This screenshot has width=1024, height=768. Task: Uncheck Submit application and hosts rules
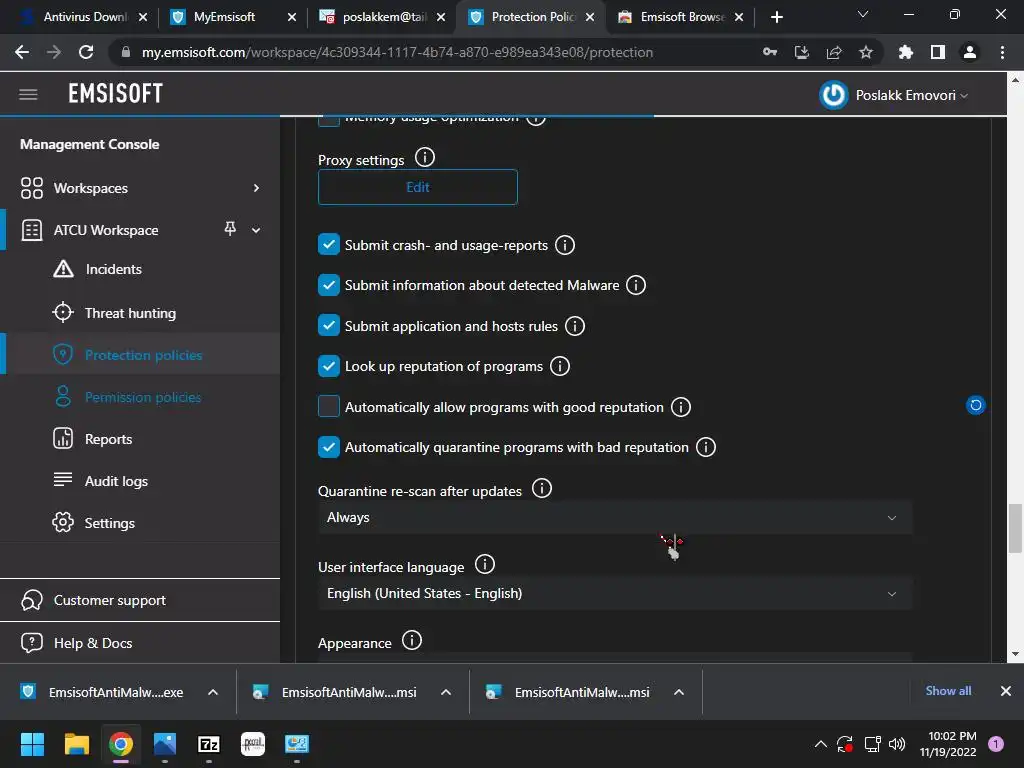328,325
